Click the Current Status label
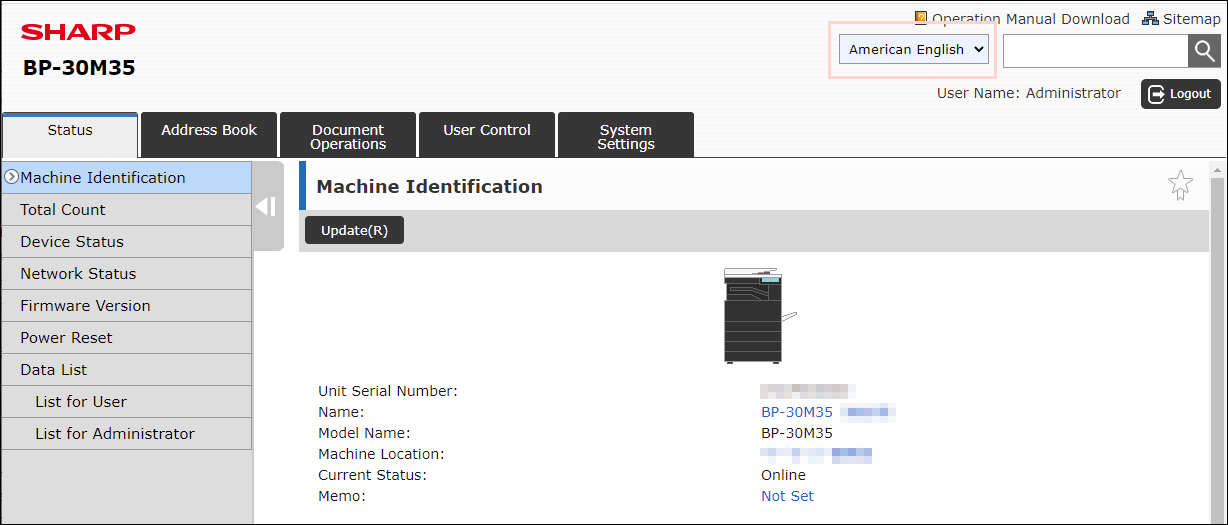 [372, 475]
